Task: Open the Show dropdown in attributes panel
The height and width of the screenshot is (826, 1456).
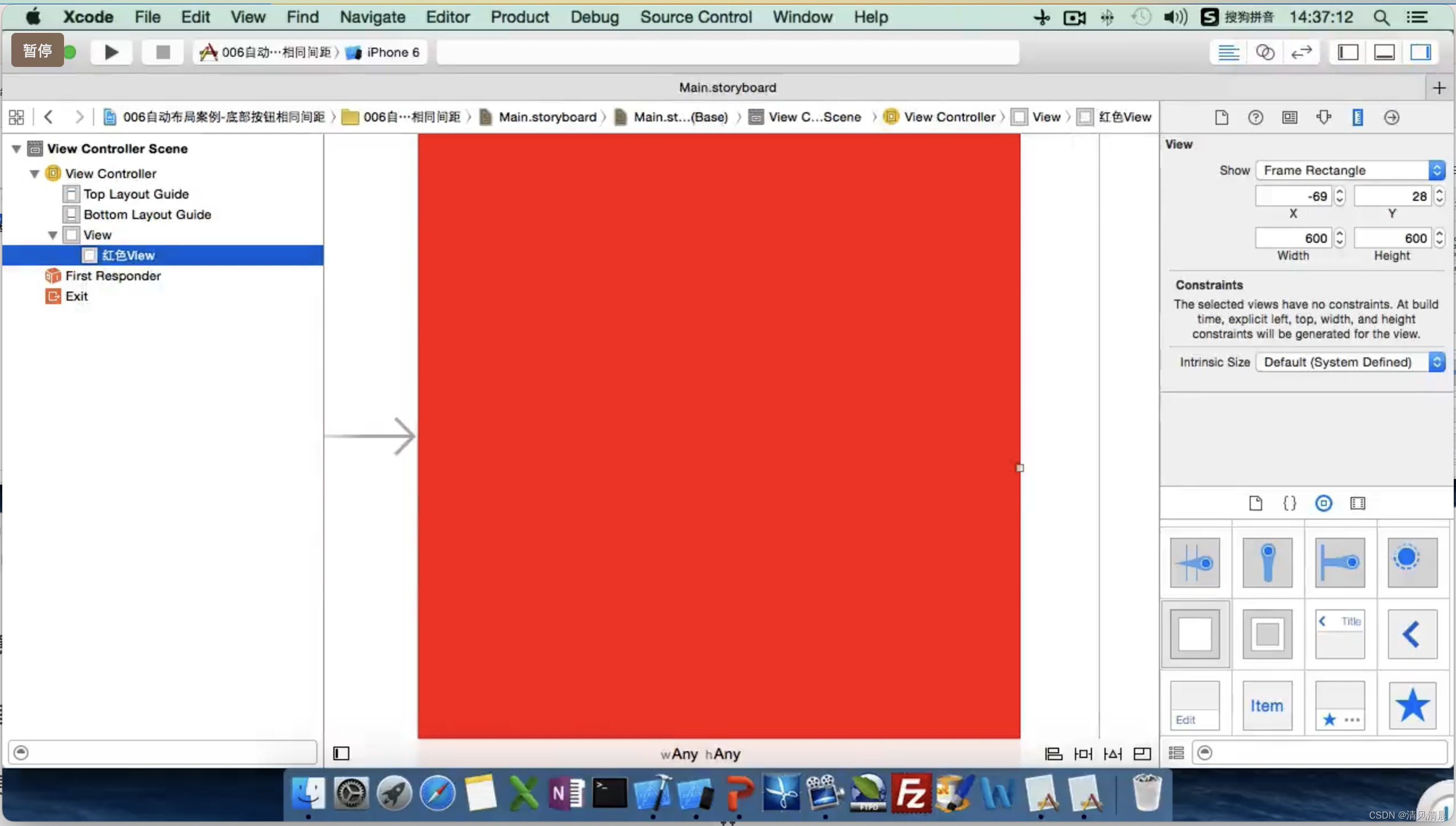Action: (1350, 169)
